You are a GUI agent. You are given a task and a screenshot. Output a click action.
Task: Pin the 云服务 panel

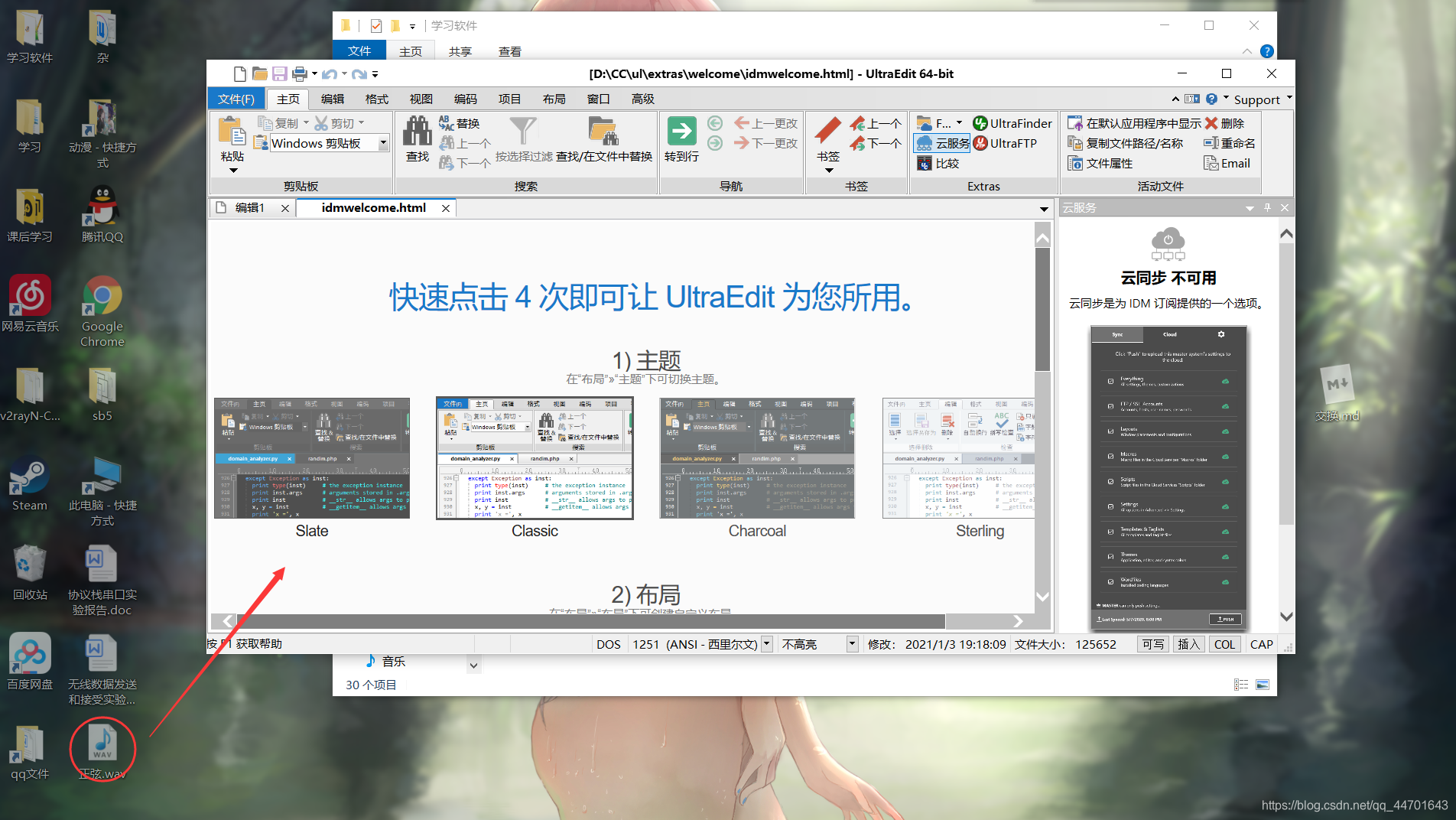1267,208
